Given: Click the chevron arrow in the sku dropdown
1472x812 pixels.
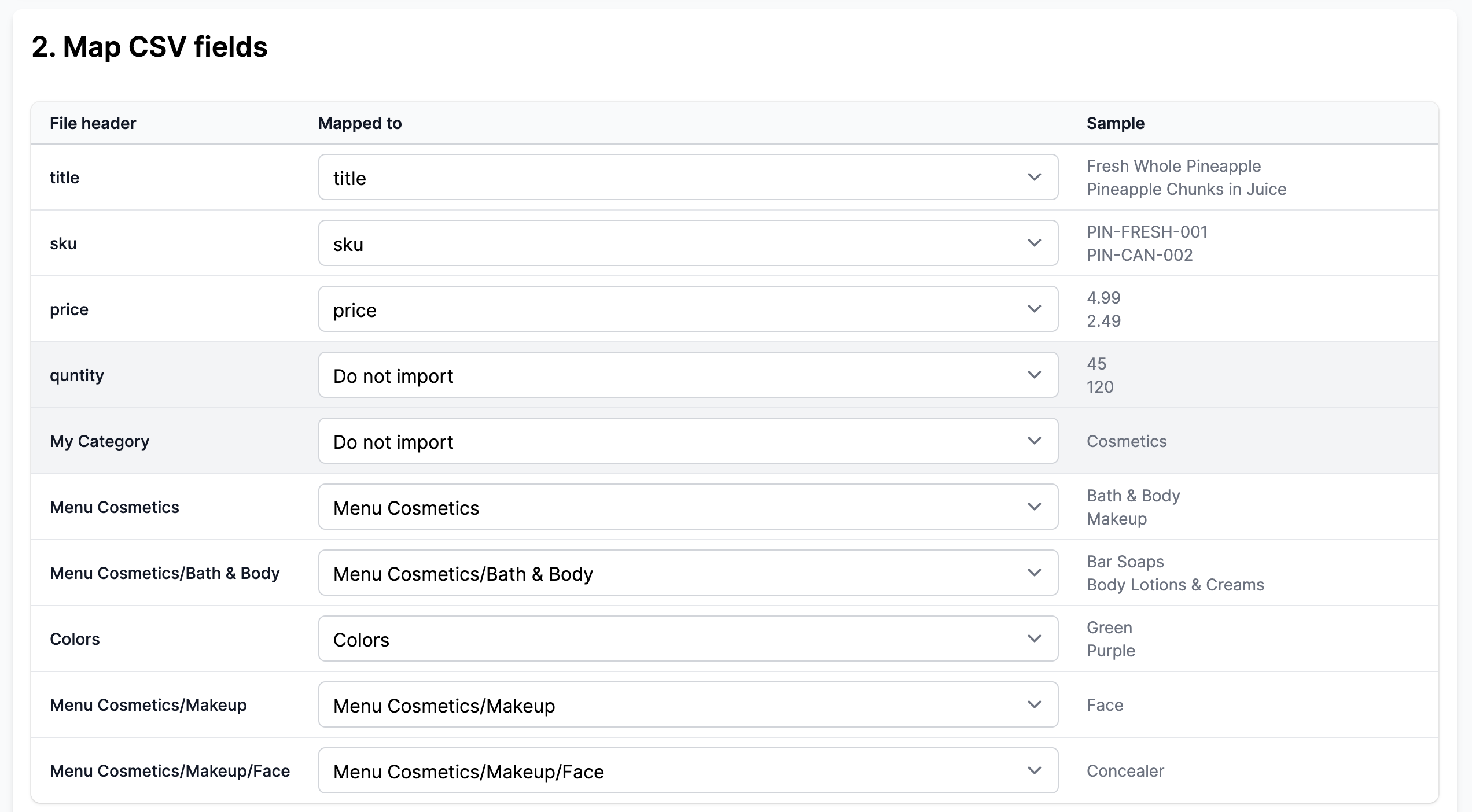Looking at the screenshot, I should tap(1034, 243).
